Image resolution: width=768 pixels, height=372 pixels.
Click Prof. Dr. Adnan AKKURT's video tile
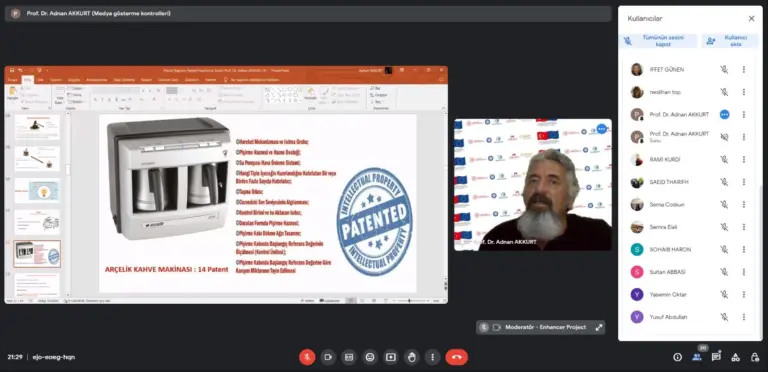click(x=532, y=185)
